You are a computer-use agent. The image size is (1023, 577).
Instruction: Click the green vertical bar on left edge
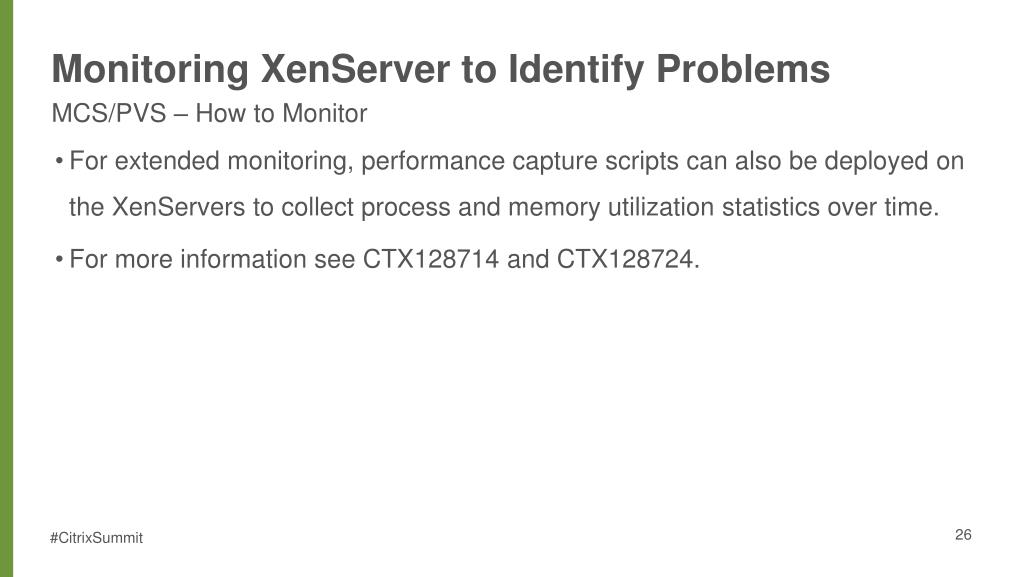(7, 288)
